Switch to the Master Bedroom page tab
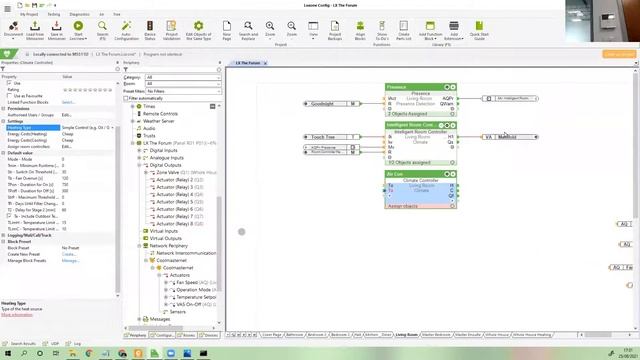This screenshot has height=360, width=640. point(436,335)
